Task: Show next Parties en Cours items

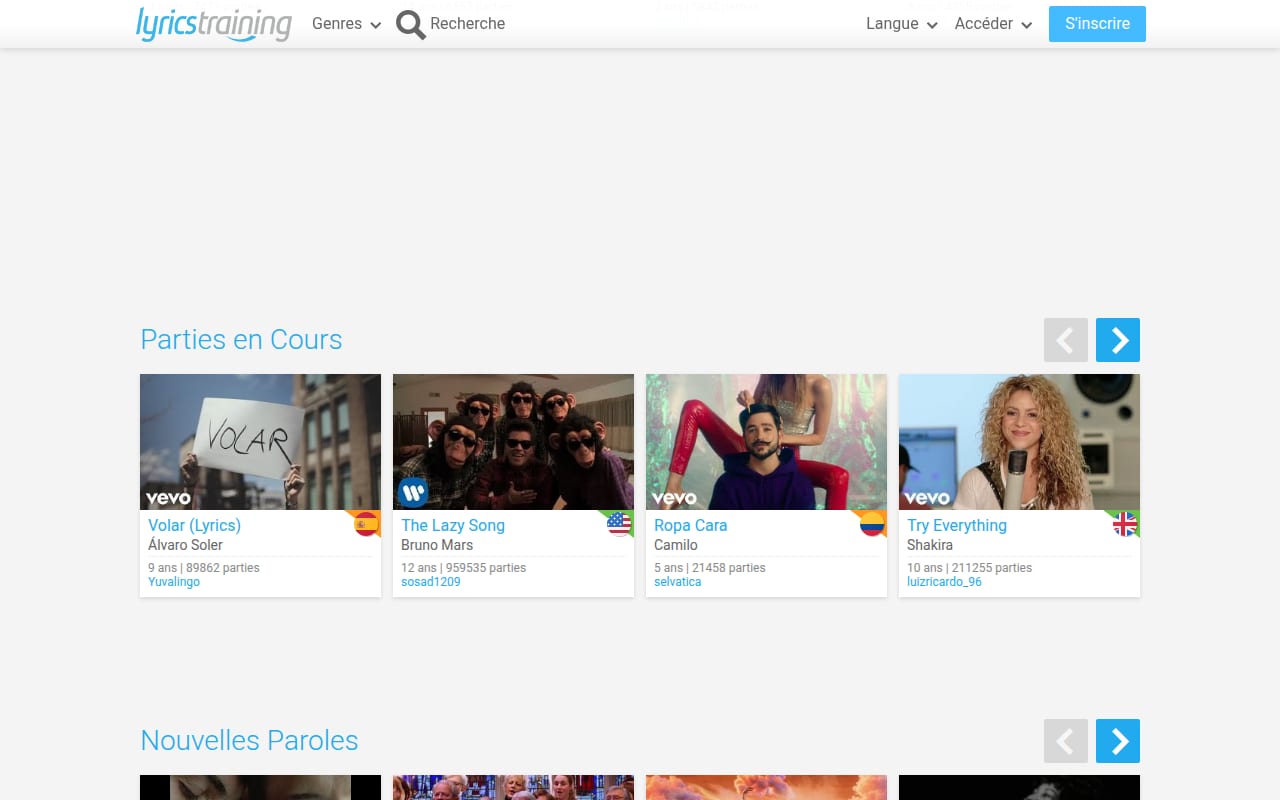Action: (1118, 340)
